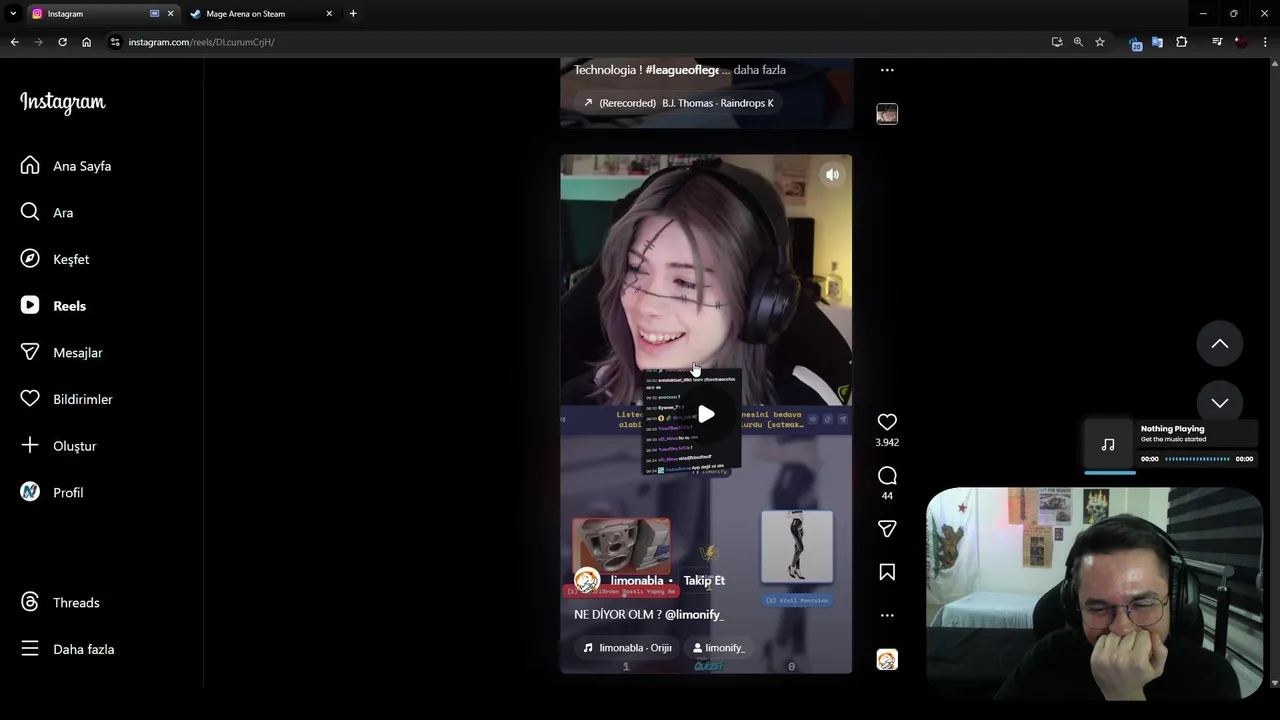Open tagged user limonify_ chip

click(719, 648)
